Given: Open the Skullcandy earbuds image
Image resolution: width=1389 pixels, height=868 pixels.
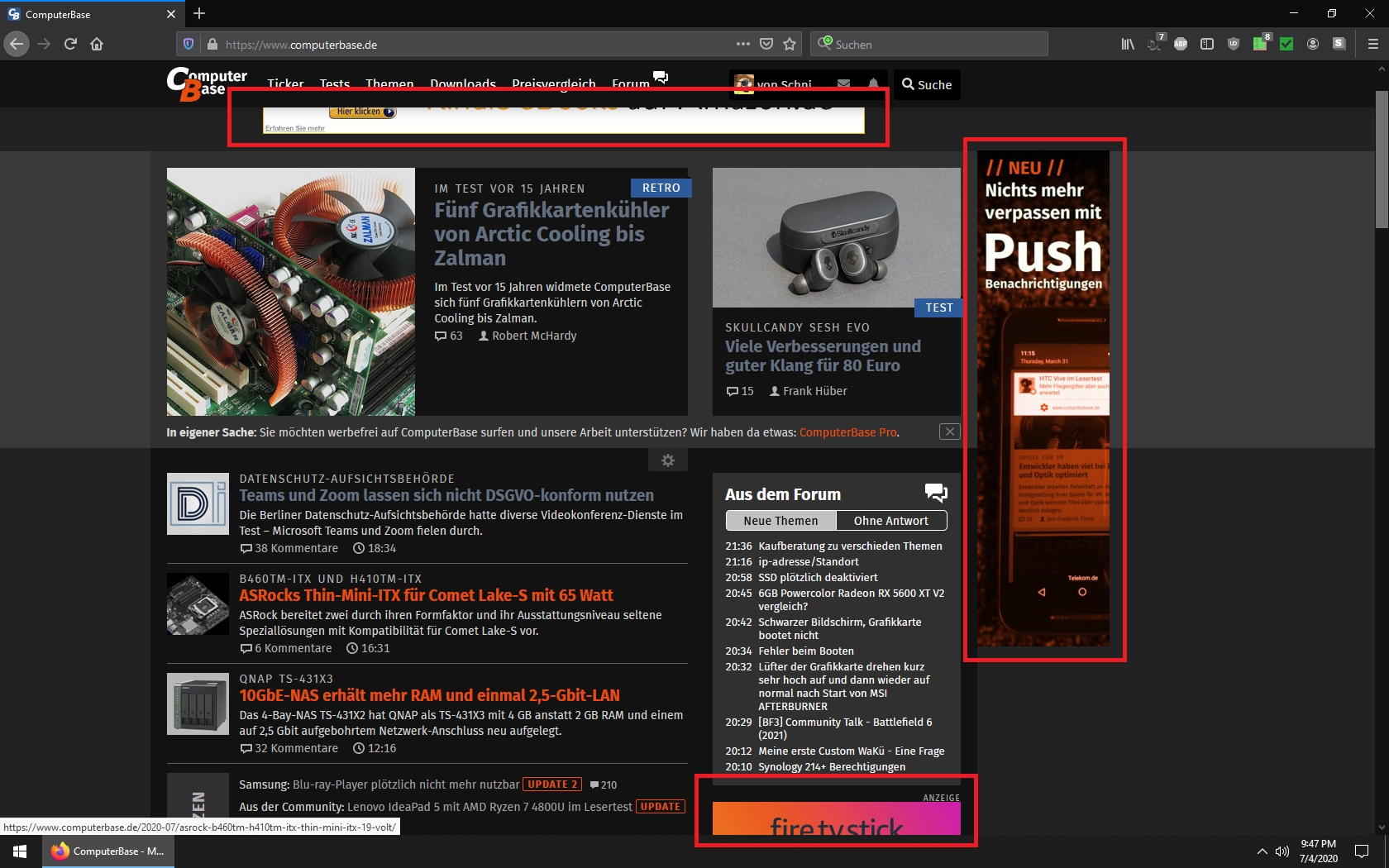Looking at the screenshot, I should (x=837, y=237).
